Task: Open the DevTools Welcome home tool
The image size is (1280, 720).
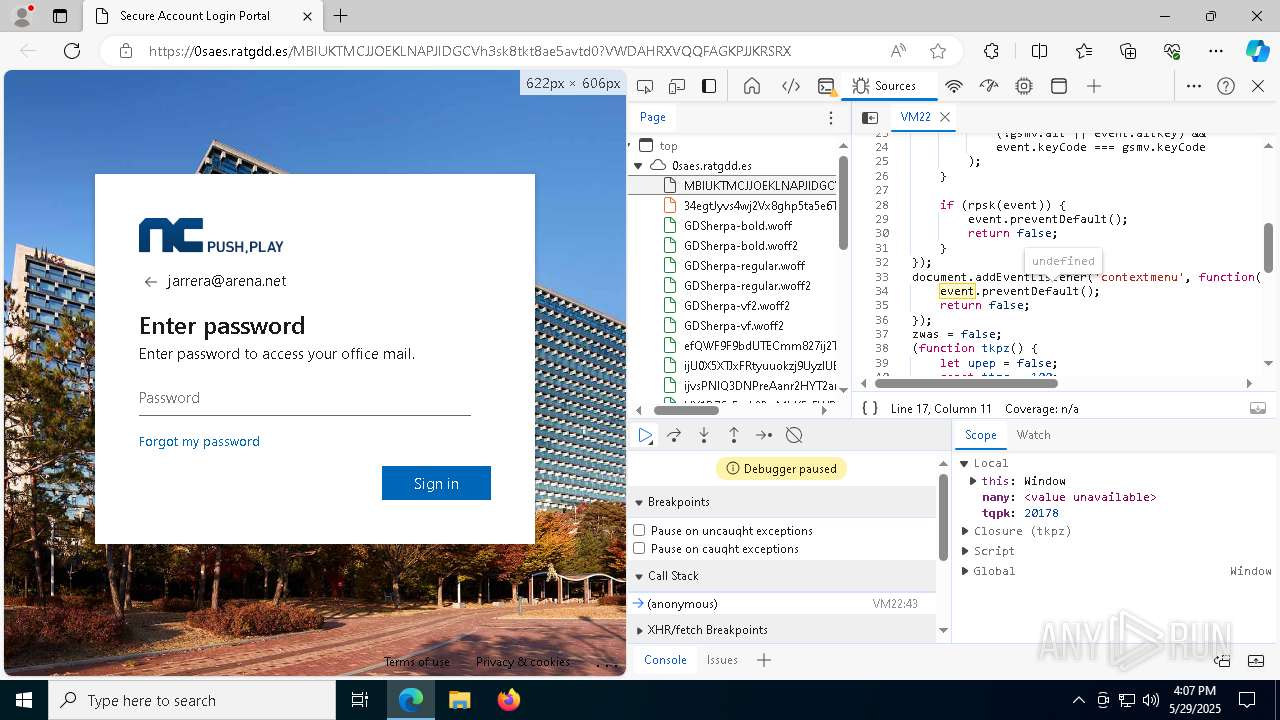Action: tap(752, 86)
